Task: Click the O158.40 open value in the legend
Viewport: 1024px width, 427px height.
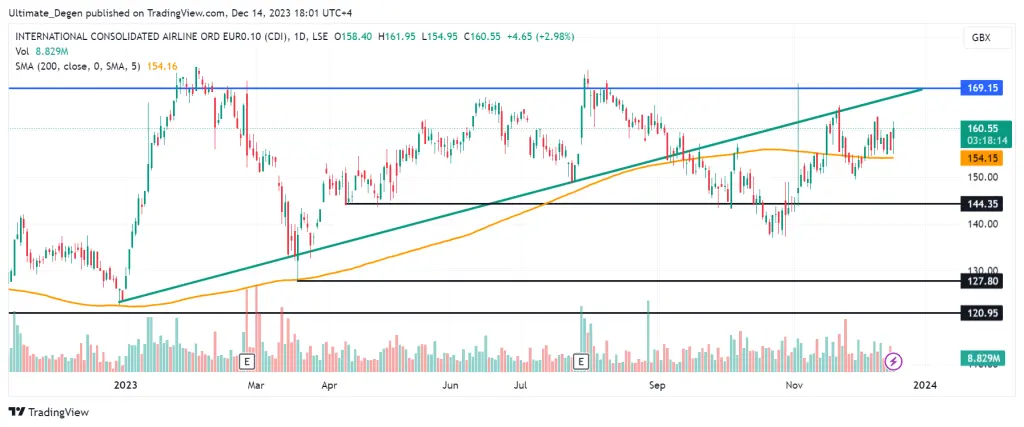Action: [353, 37]
